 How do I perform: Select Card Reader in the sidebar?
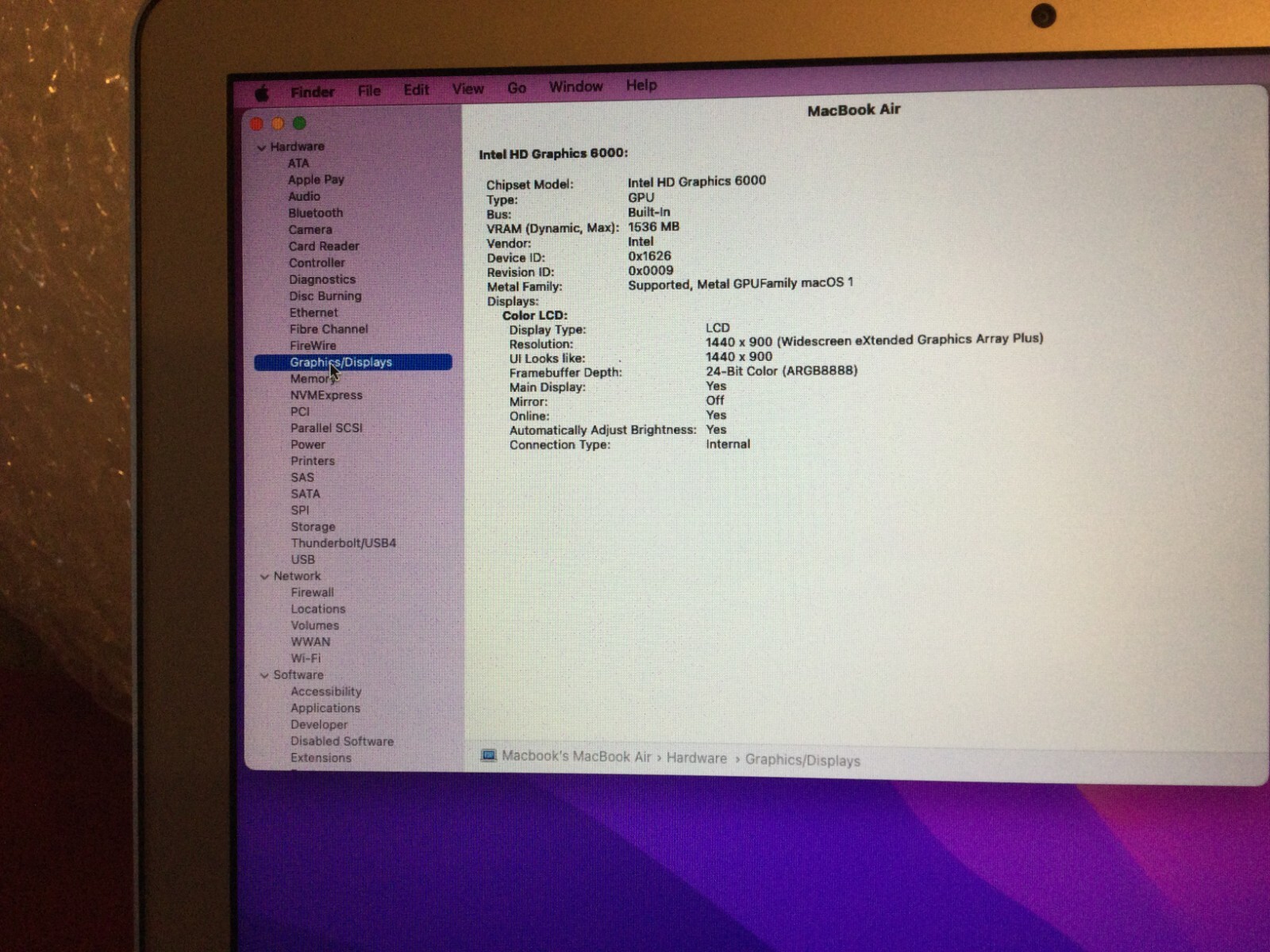pyautogui.click(x=324, y=247)
